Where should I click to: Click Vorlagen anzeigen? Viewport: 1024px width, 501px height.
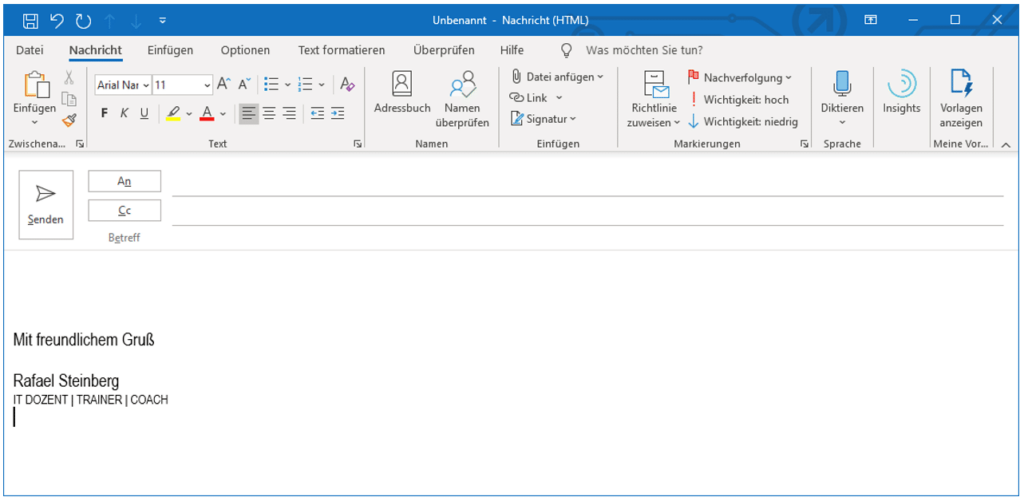[961, 100]
